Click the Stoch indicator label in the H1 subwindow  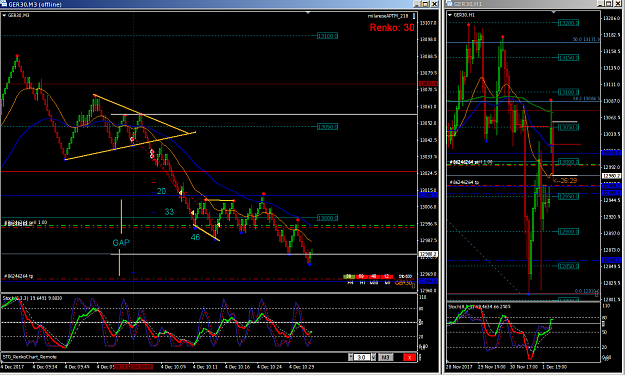point(478,307)
